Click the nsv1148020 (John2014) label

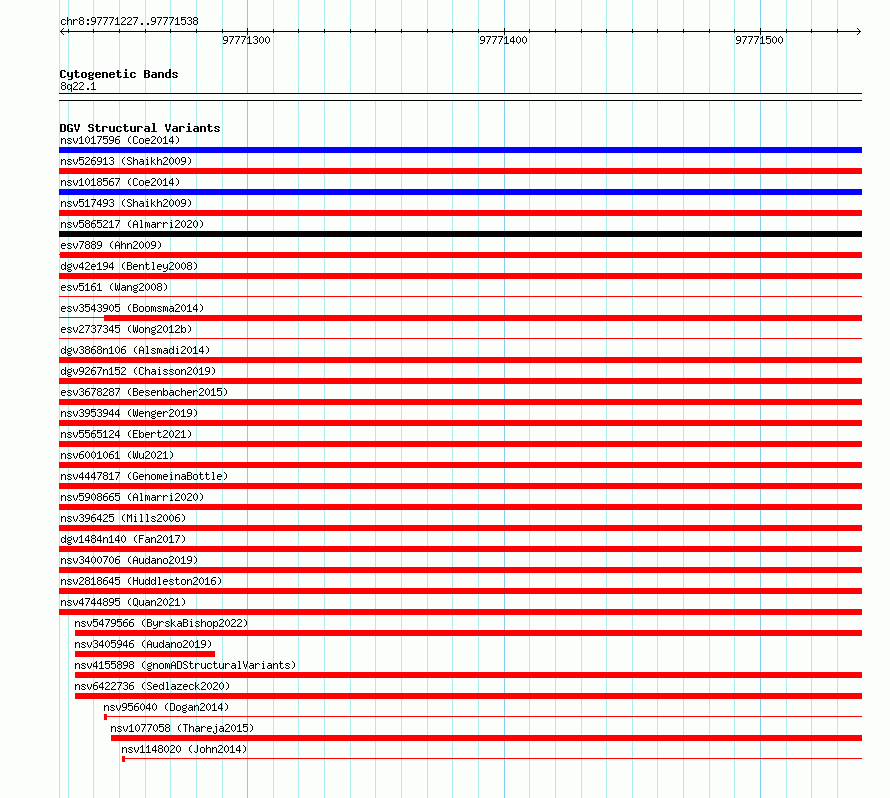click(184, 749)
